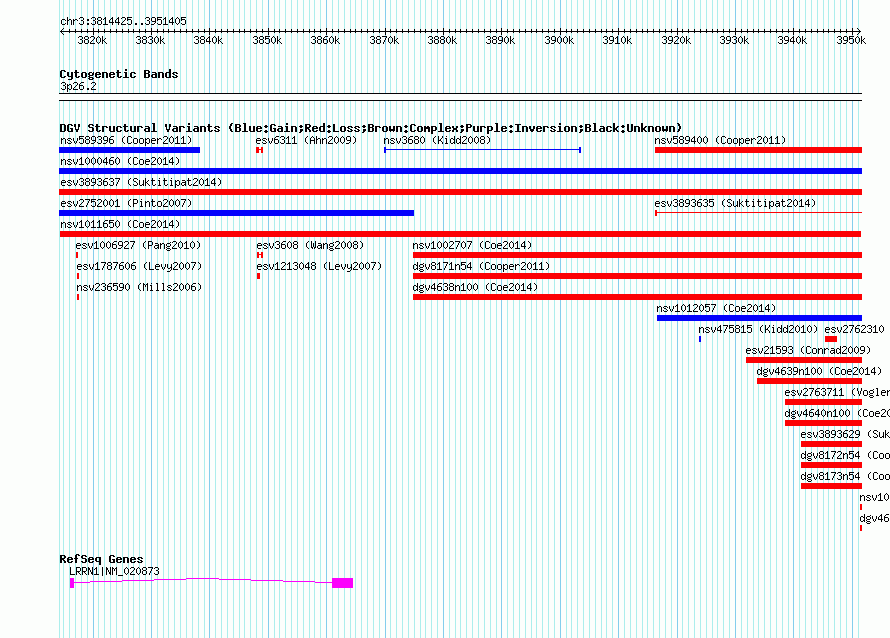890x638 pixels.
Task: Click the esv3893635 (Suktitipat2014) label
Action: click(x=735, y=203)
